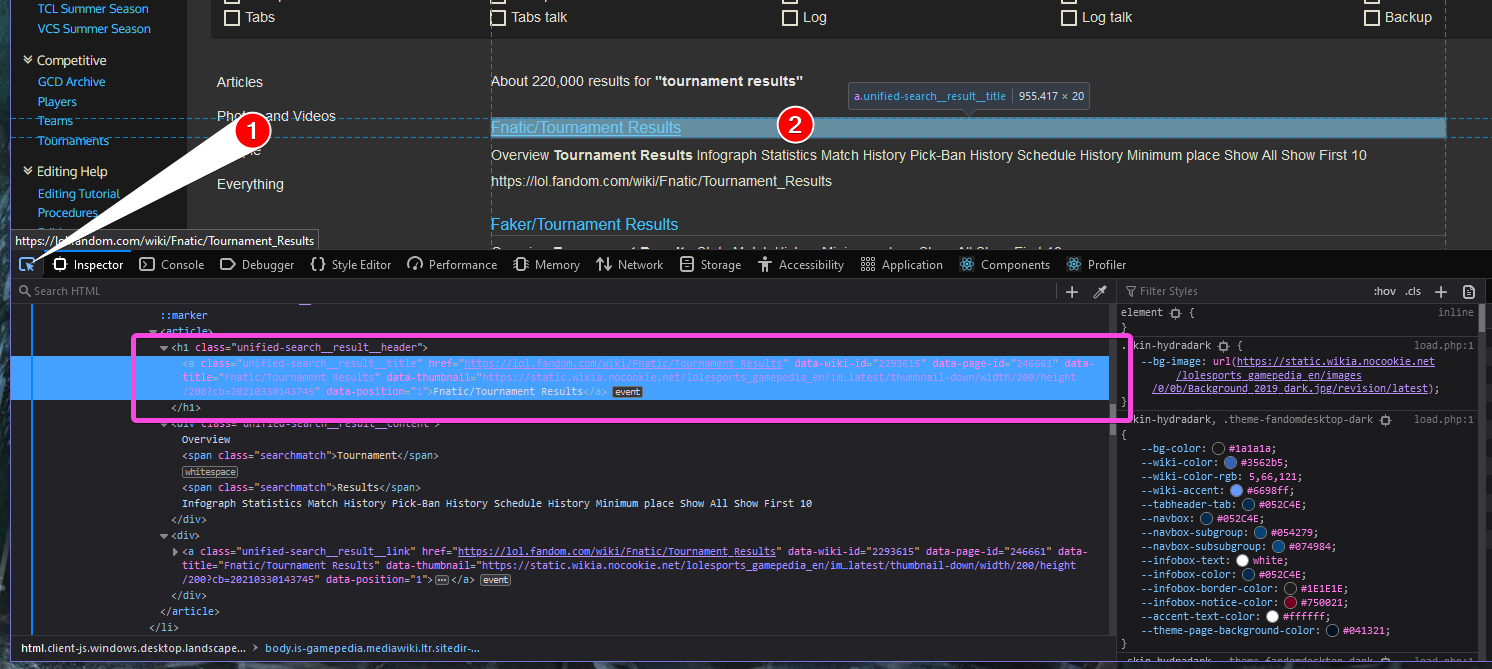The image size is (1492, 669).
Task: Click the selector highlighter beside .theme-fandomdesktop-dark
Action: click(x=1385, y=421)
